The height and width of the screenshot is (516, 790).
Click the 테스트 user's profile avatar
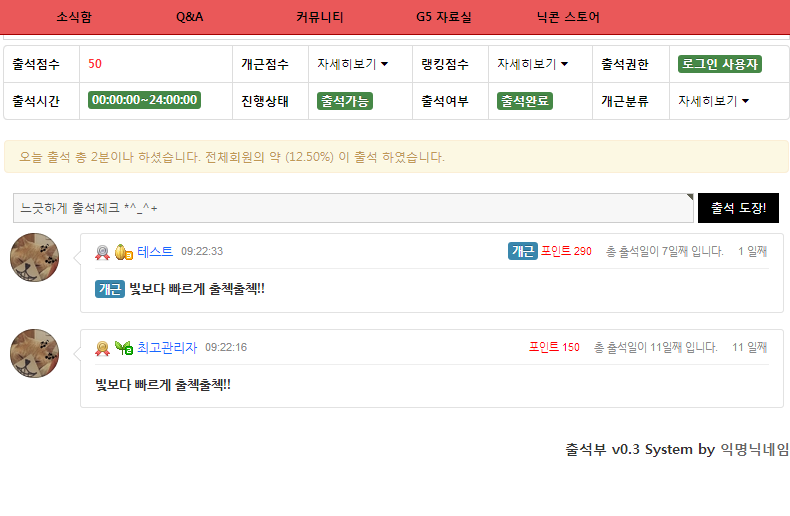(34, 258)
